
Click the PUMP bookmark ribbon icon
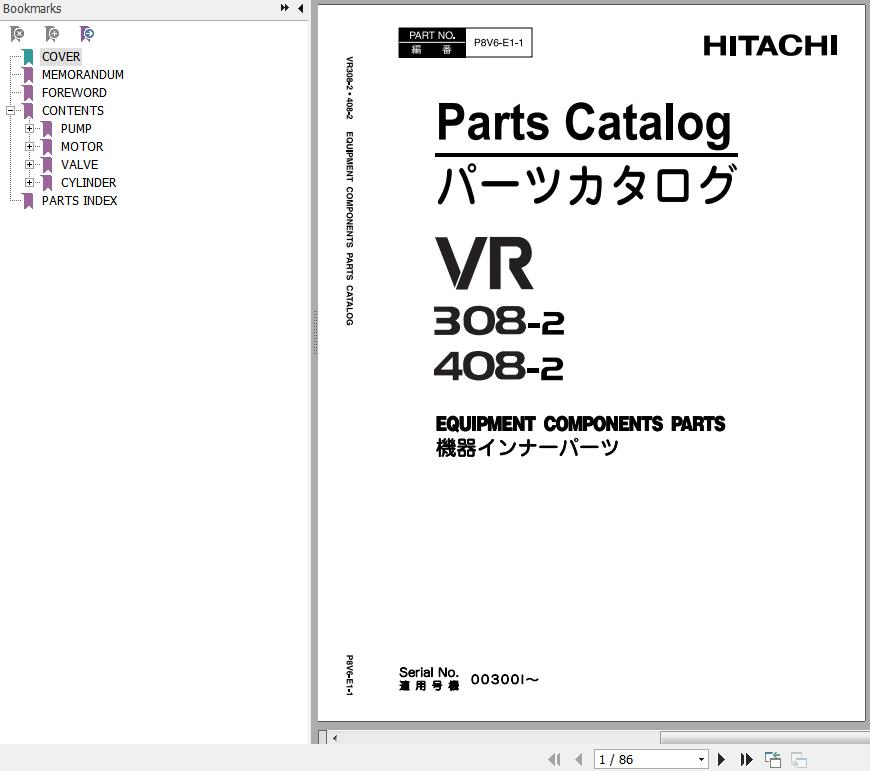pos(47,129)
